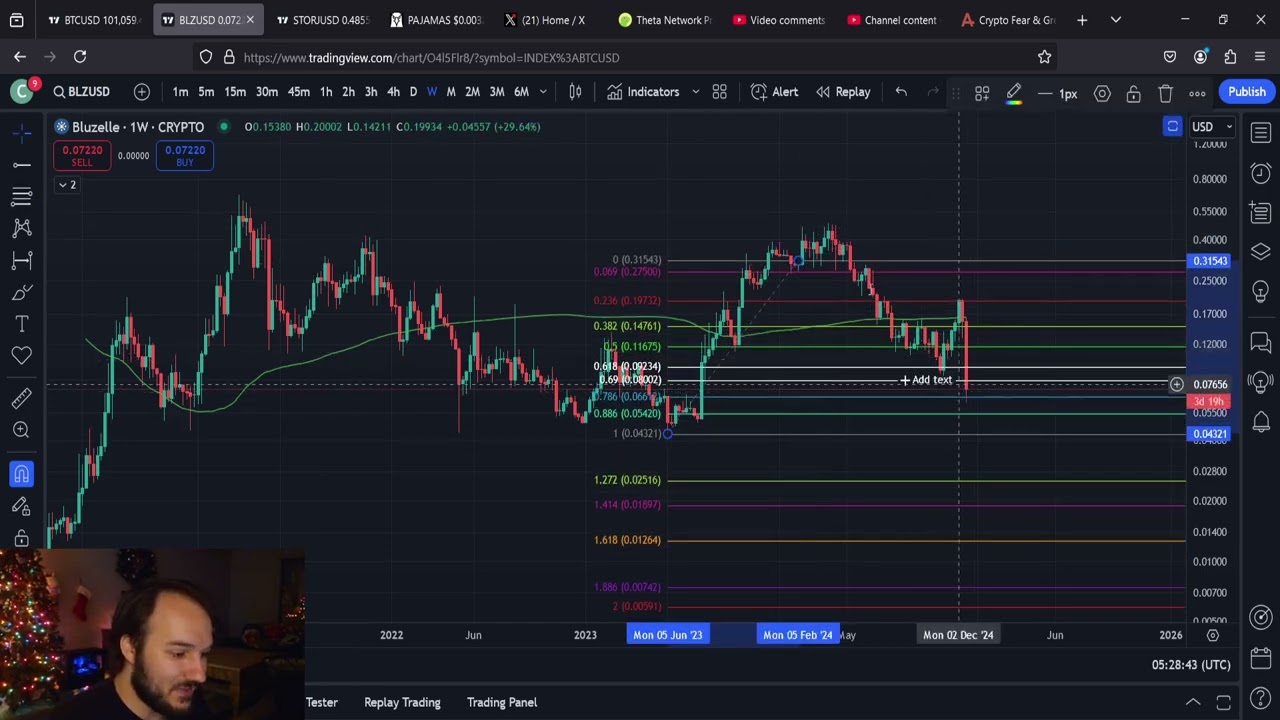Viewport: 1280px width, 720px height.
Task: Toggle chart maximize button near USD
Action: click(1172, 126)
